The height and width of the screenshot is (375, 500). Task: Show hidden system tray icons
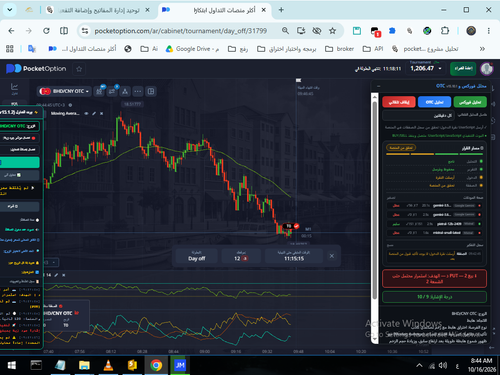tap(419, 365)
